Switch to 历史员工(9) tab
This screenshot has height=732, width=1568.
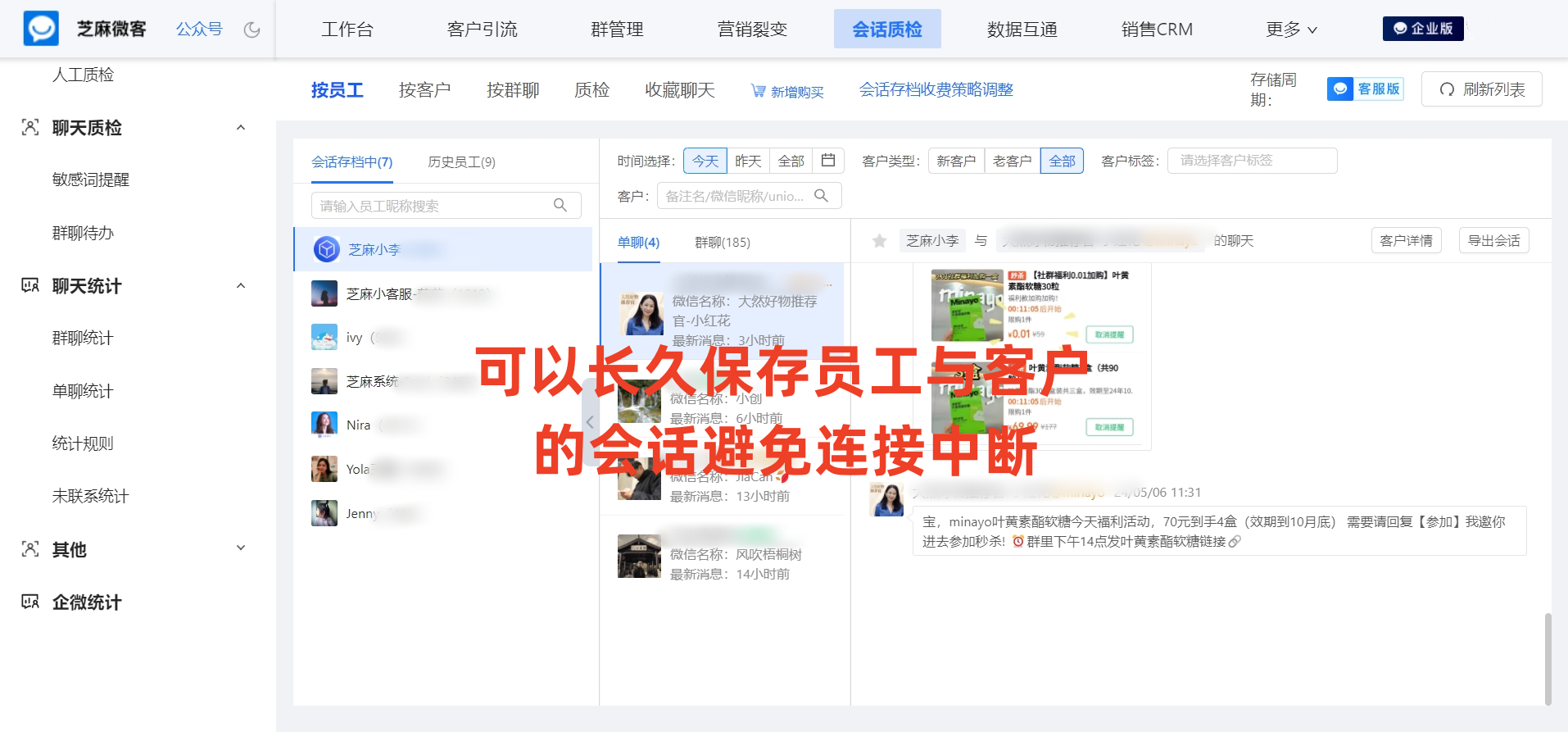461,161
